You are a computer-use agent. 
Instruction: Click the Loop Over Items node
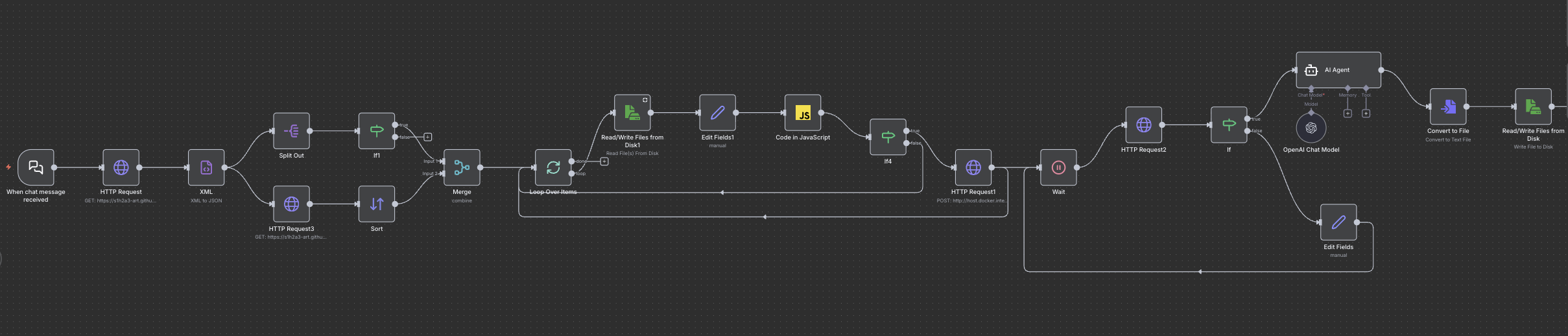click(552, 167)
